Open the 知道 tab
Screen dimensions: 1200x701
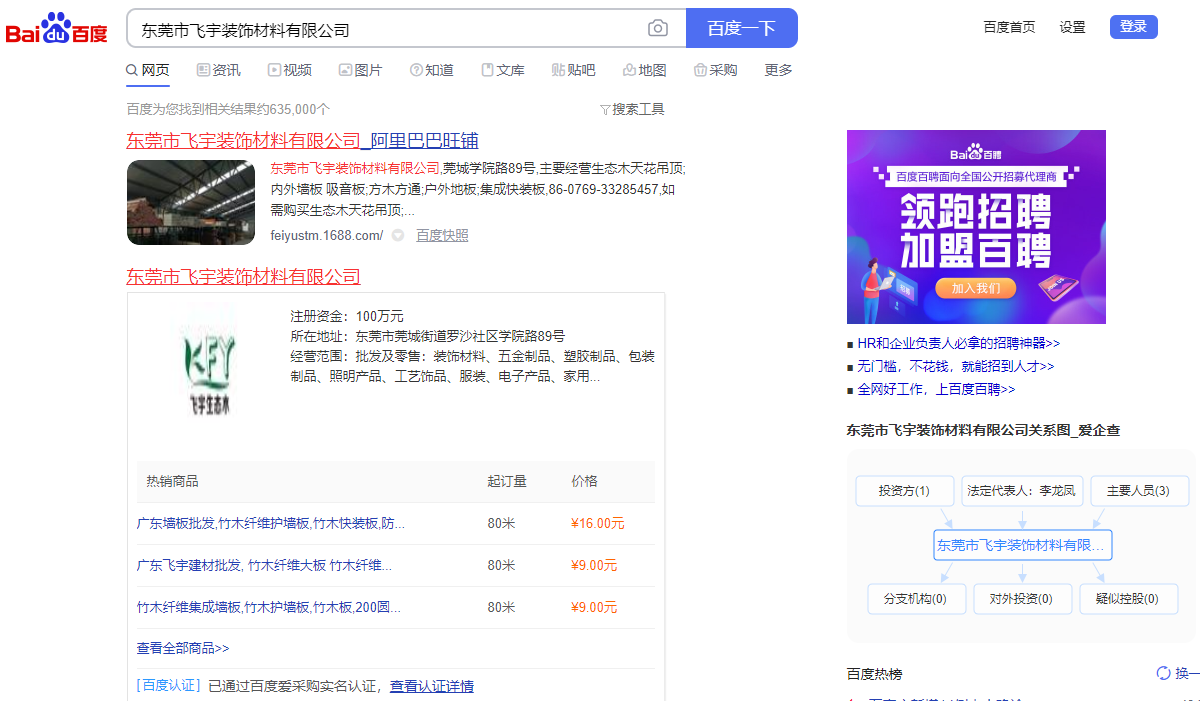[432, 70]
